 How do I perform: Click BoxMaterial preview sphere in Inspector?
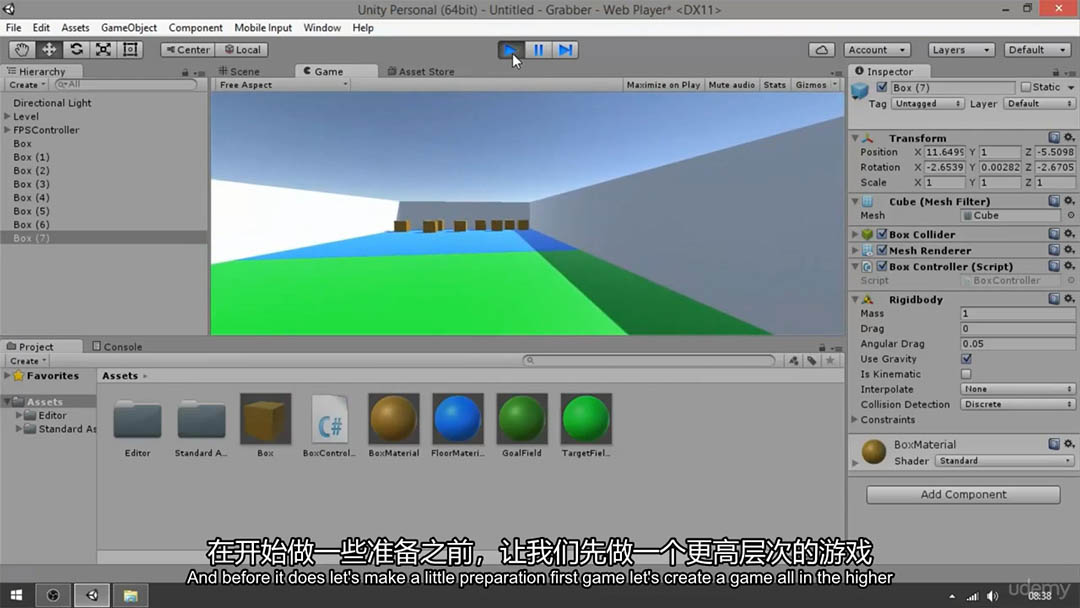(x=873, y=452)
